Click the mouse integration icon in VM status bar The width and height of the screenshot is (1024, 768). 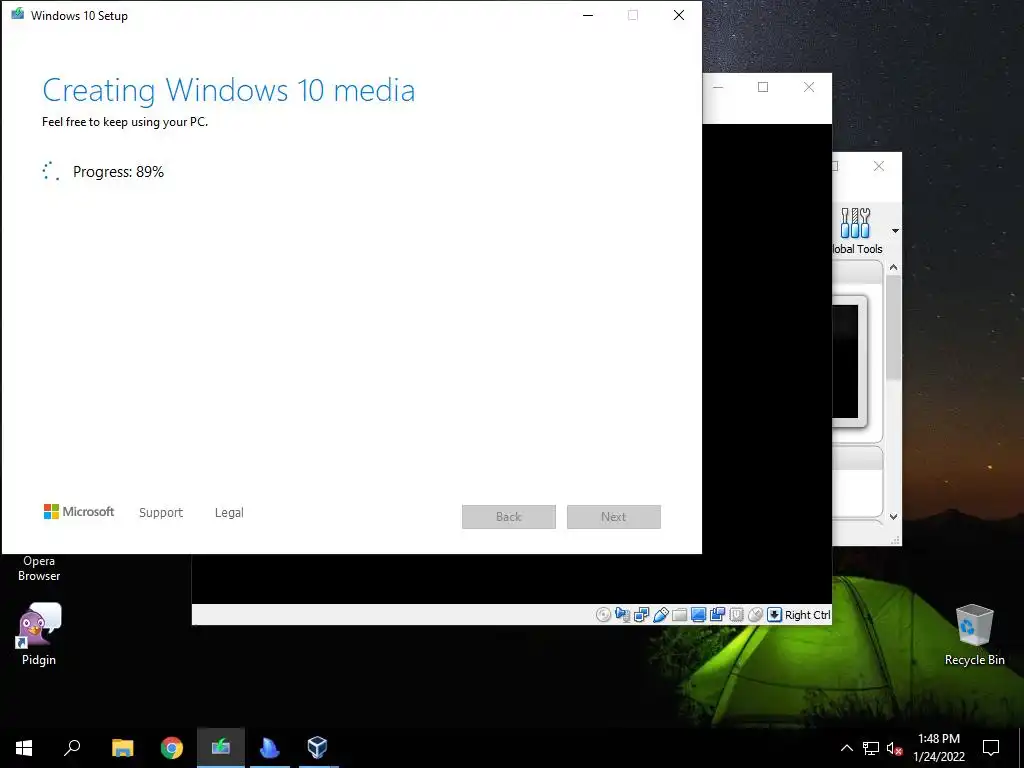(755, 615)
